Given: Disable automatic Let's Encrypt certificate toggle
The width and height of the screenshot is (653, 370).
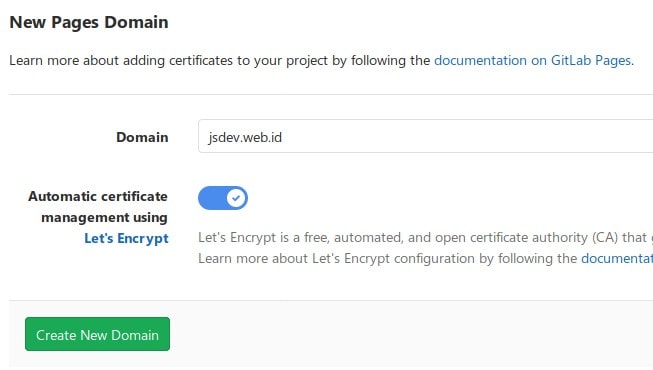Looking at the screenshot, I should click(223, 198).
